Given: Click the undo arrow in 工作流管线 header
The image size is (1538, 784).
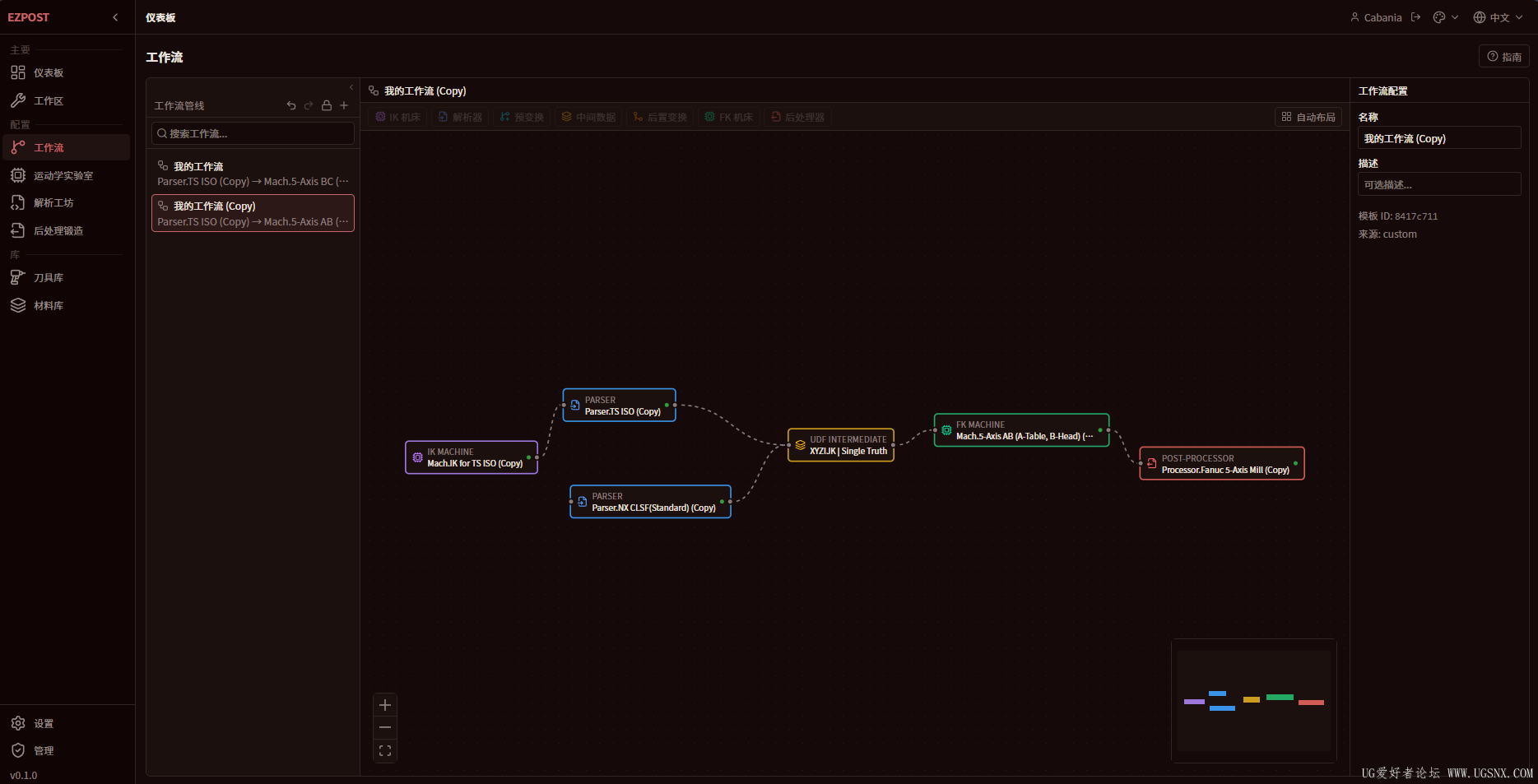Looking at the screenshot, I should tap(291, 105).
